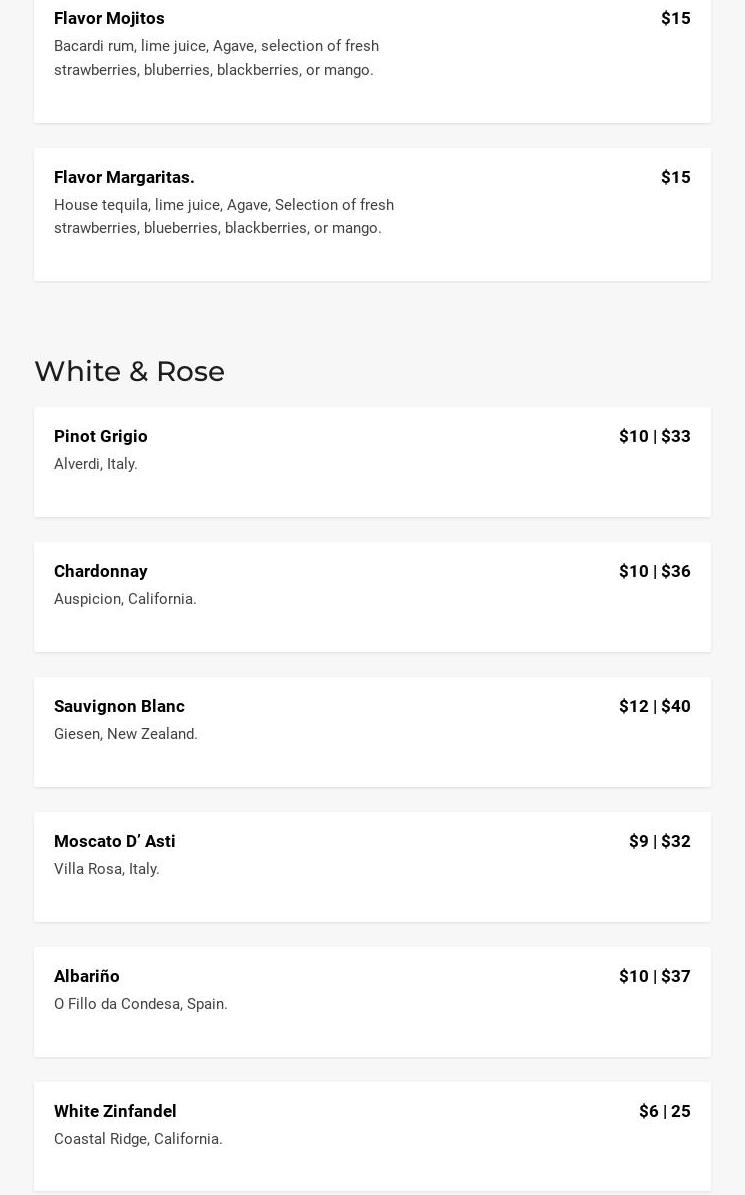Click the Pinot Grigio $10 | $33 price

[x=654, y=436]
